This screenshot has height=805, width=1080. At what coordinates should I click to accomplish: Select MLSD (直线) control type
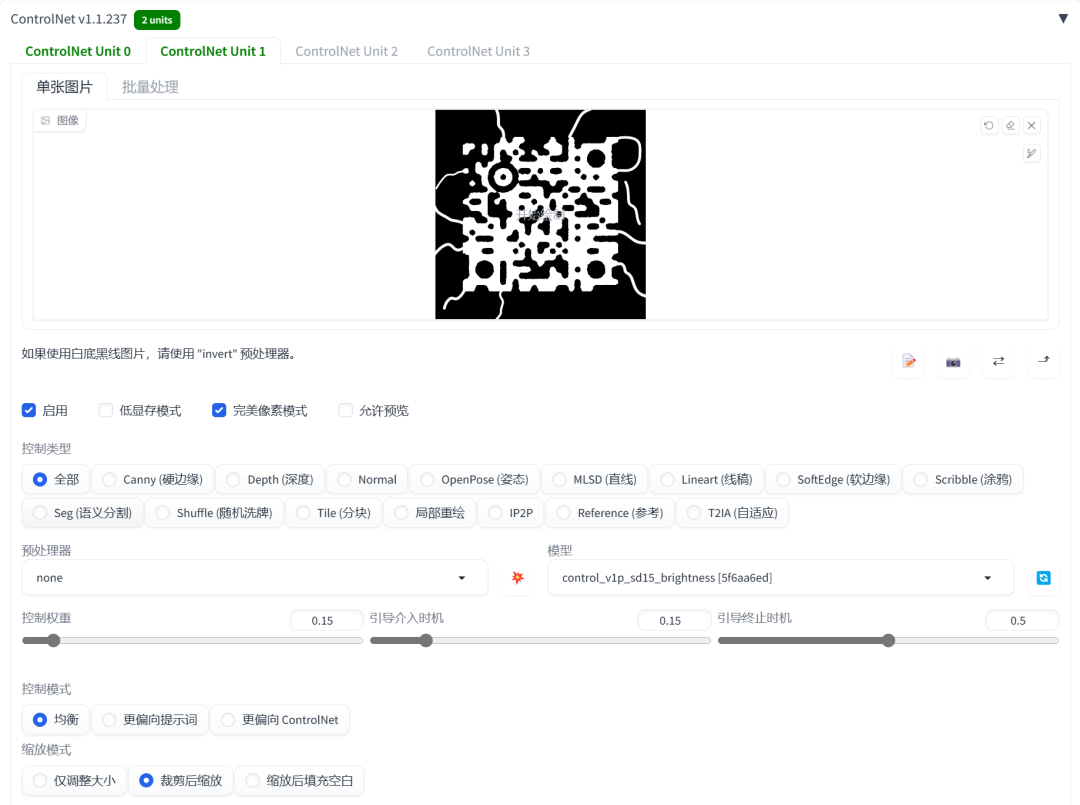[594, 479]
